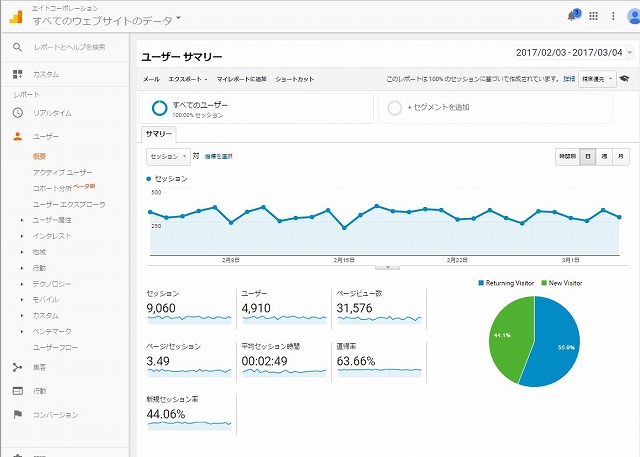Expand the インタレスト tree item
Image resolution: width=640 pixels, height=457 pixels.
[22, 236]
